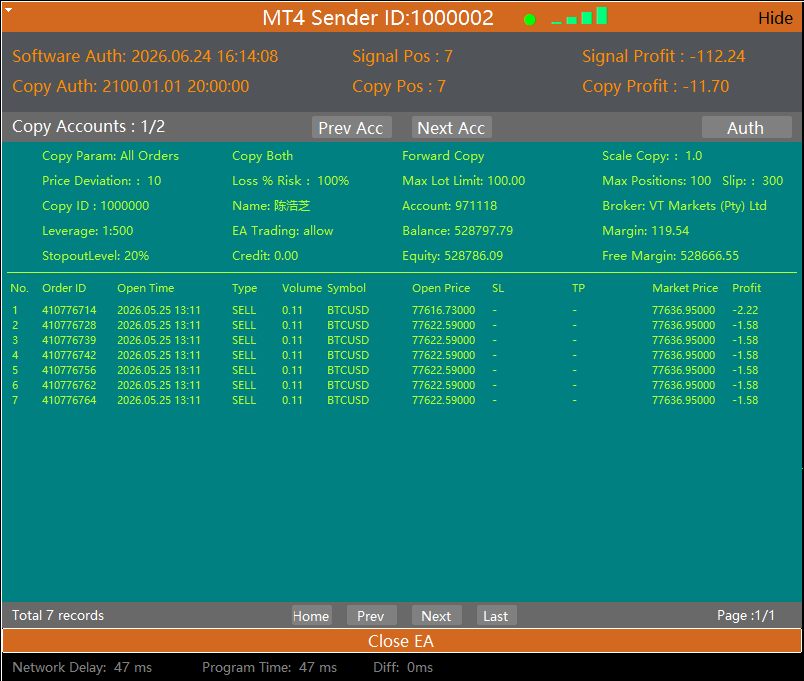This screenshot has height=681, width=804.
Task: Click the Next page button
Action: click(436, 615)
